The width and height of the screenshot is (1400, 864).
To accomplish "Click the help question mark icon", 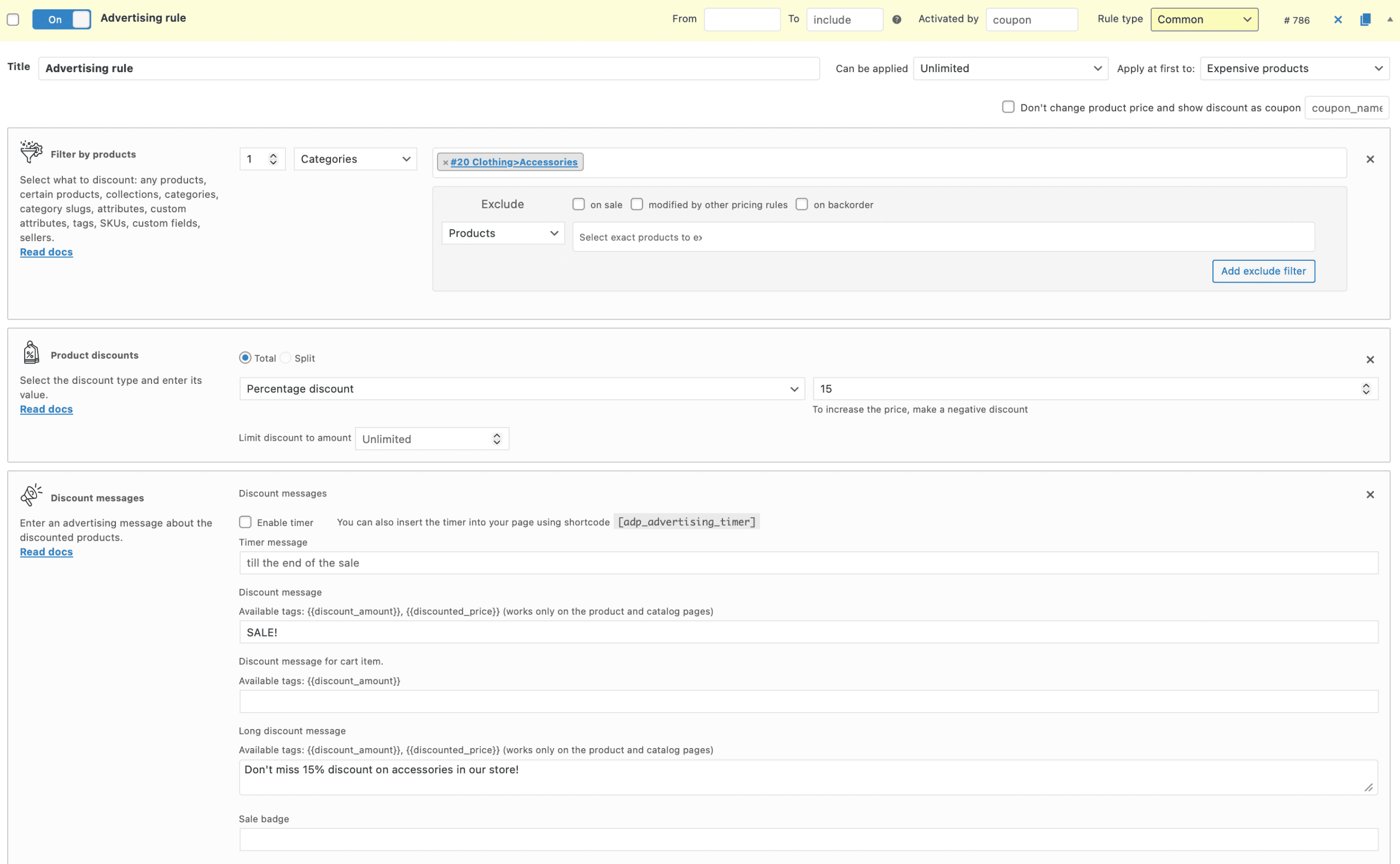I will click(896, 20).
